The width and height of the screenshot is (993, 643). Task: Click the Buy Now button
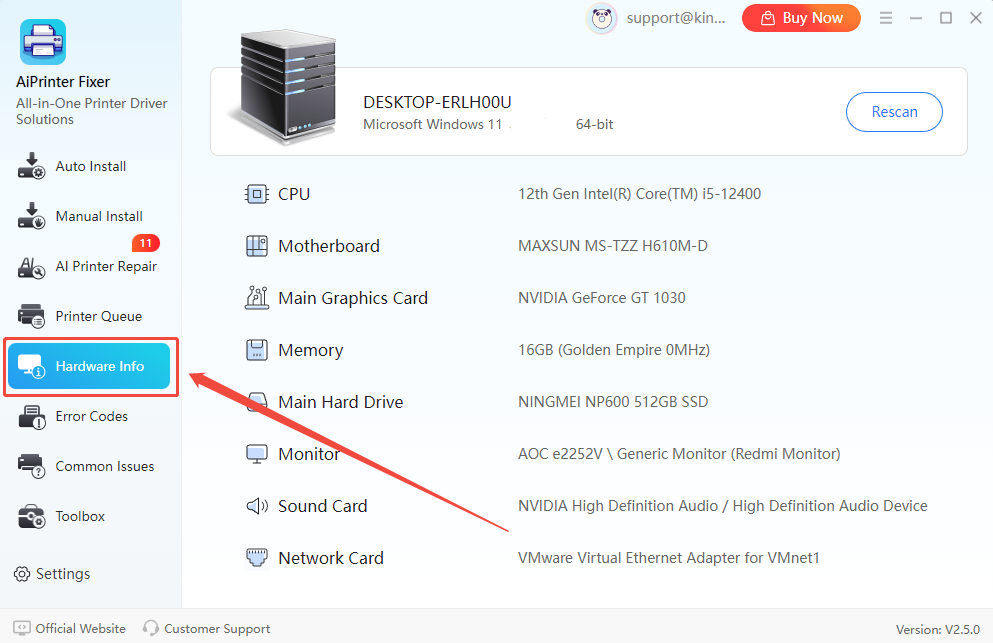tap(801, 18)
